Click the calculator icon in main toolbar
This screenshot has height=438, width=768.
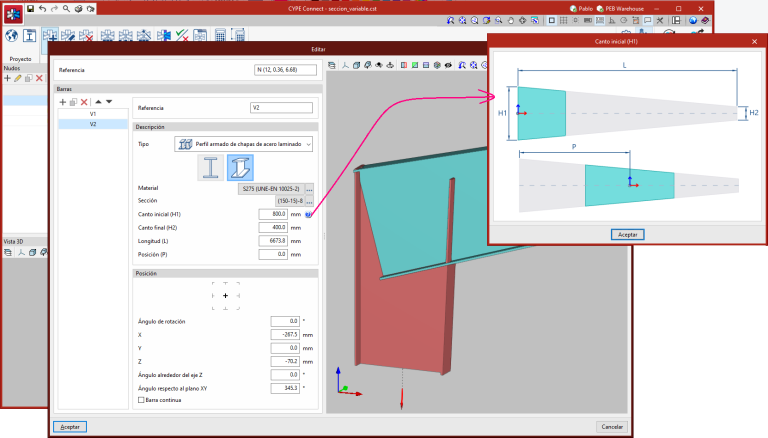pyautogui.click(x=219, y=36)
